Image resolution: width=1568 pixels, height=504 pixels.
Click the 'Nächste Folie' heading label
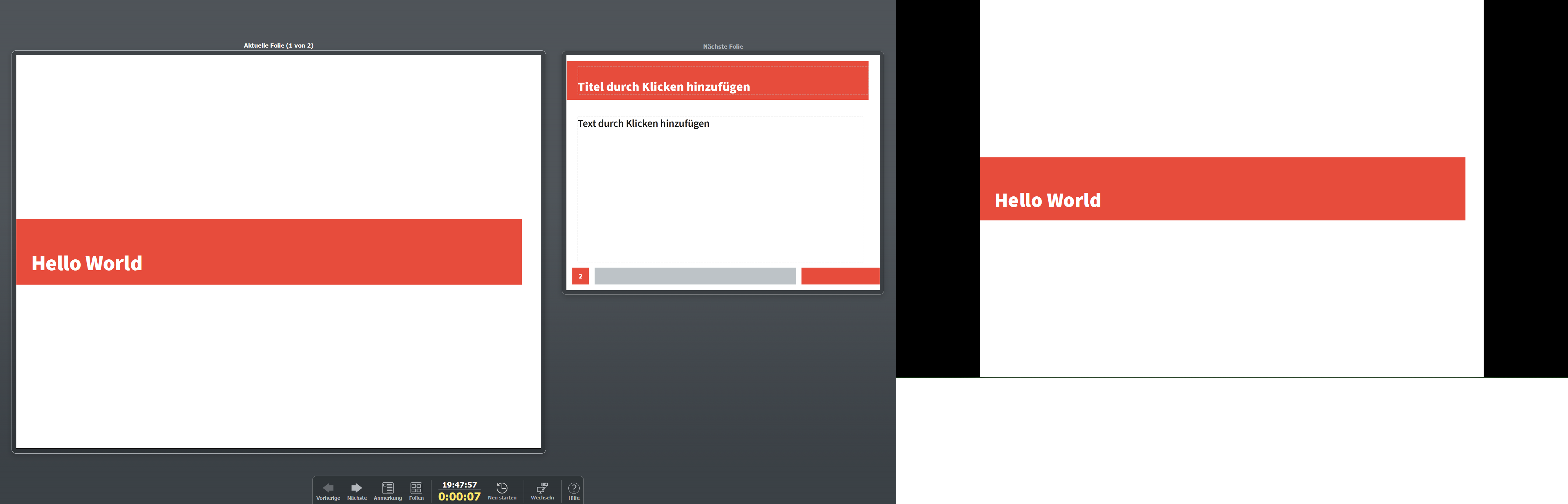[722, 46]
